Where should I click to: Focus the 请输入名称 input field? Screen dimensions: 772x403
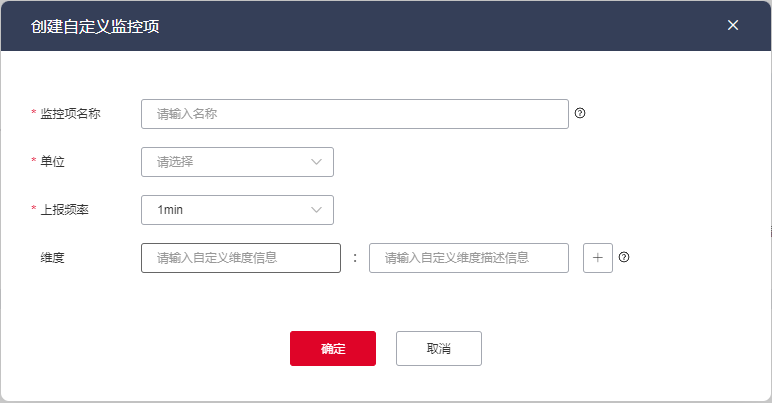point(355,114)
